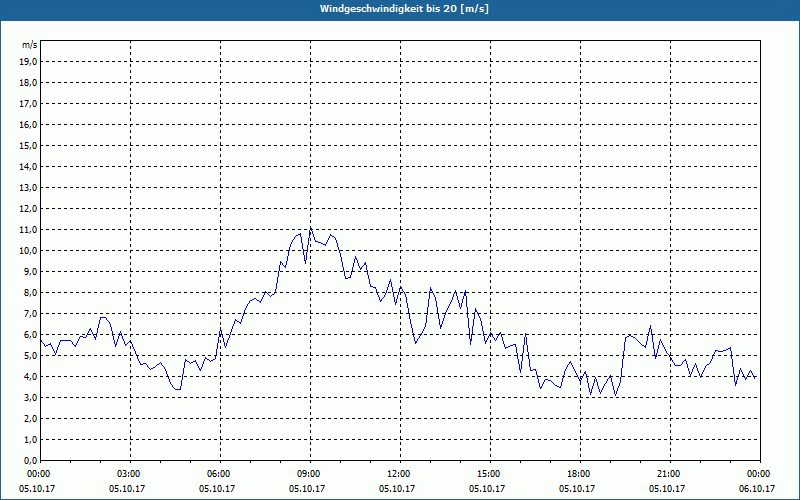
Task: Click the wind speed peak near 09:00
Action: [311, 228]
